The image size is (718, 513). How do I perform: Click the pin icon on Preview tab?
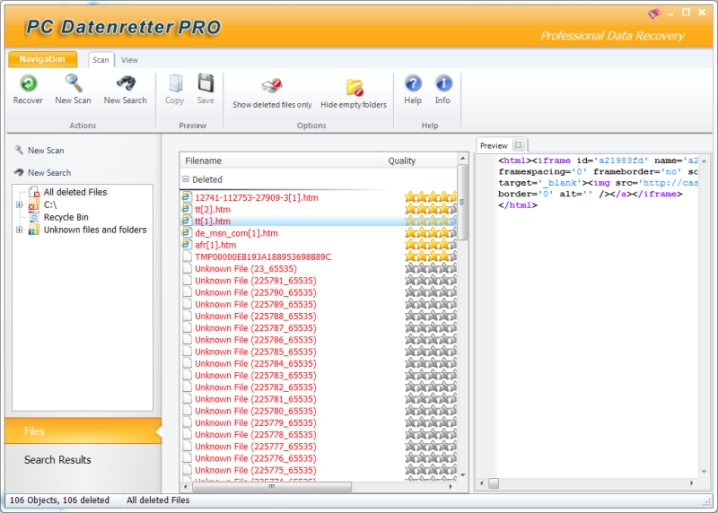[519, 146]
